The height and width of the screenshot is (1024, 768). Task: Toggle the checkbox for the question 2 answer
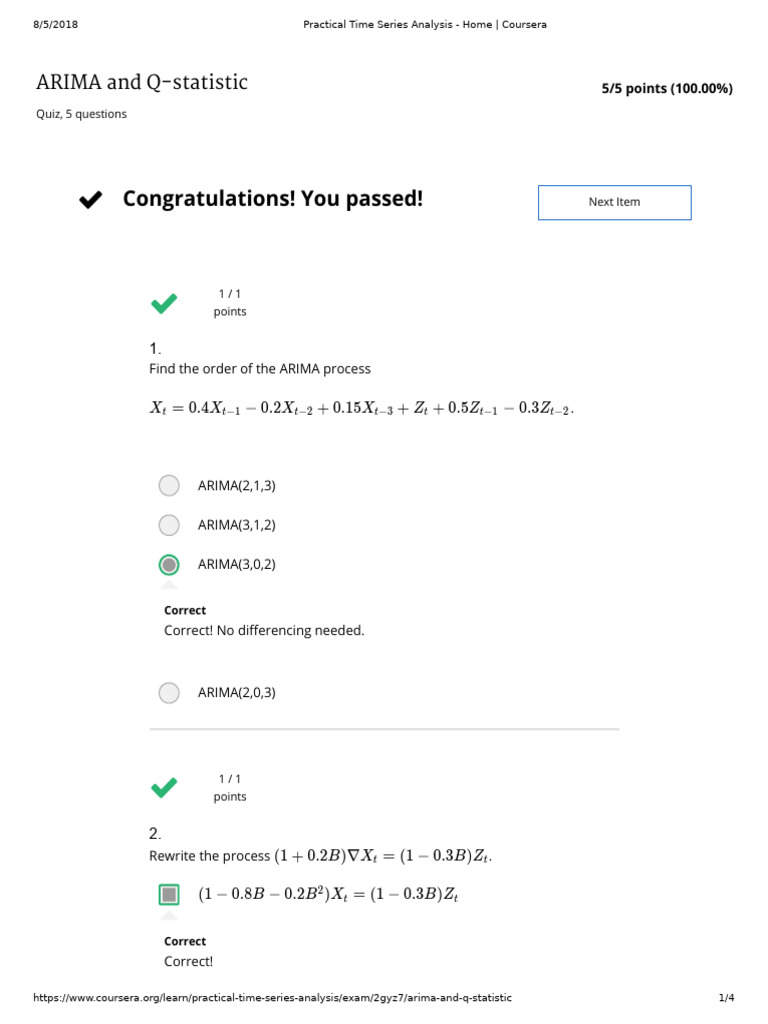[x=169, y=894]
